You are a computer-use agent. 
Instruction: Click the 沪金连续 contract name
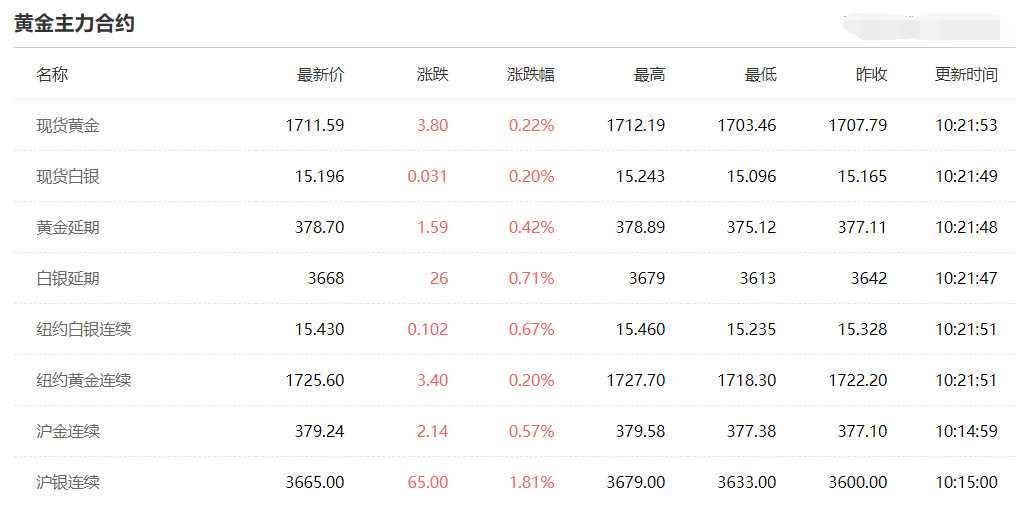[x=68, y=431]
